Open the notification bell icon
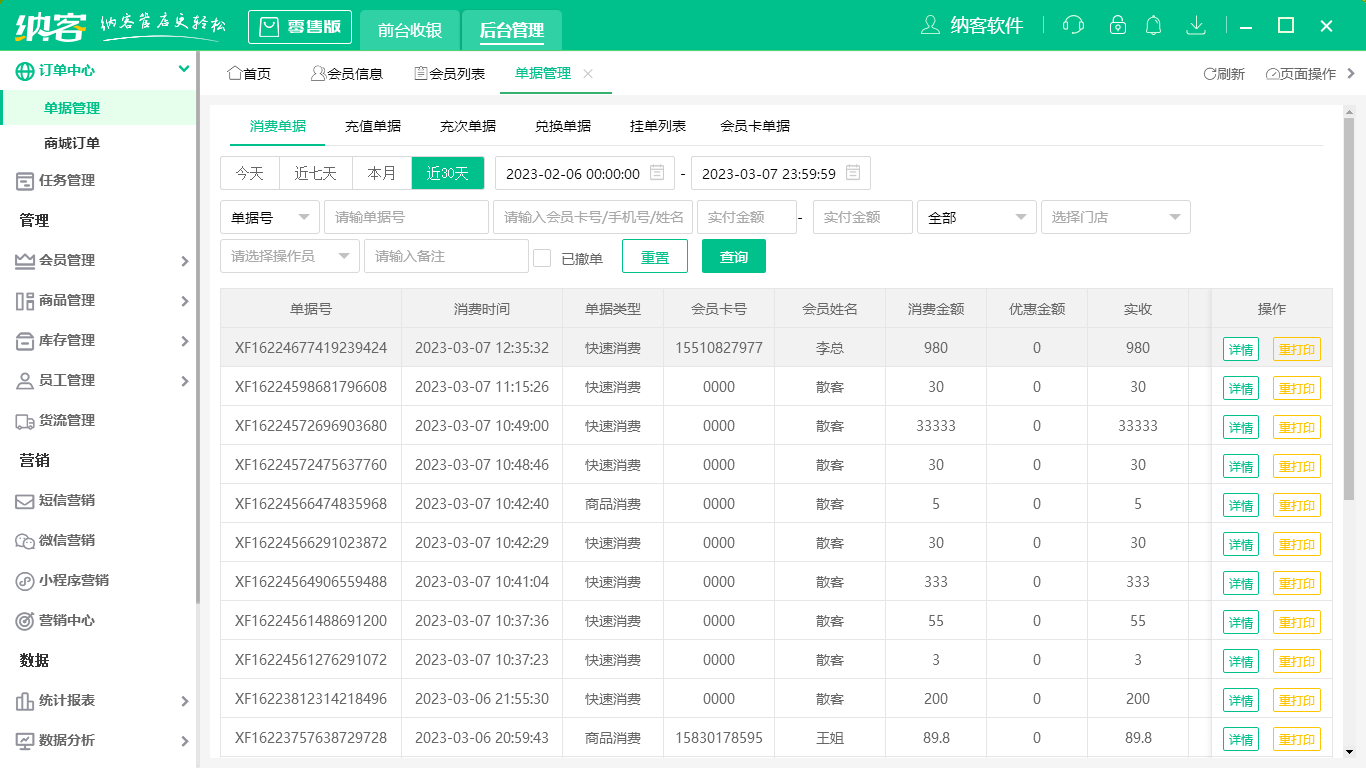 pos(1154,25)
